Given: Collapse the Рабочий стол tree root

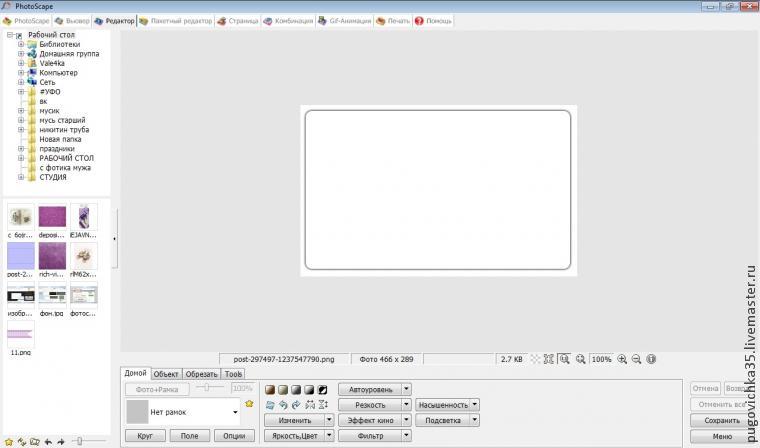Looking at the screenshot, I should (10, 35).
